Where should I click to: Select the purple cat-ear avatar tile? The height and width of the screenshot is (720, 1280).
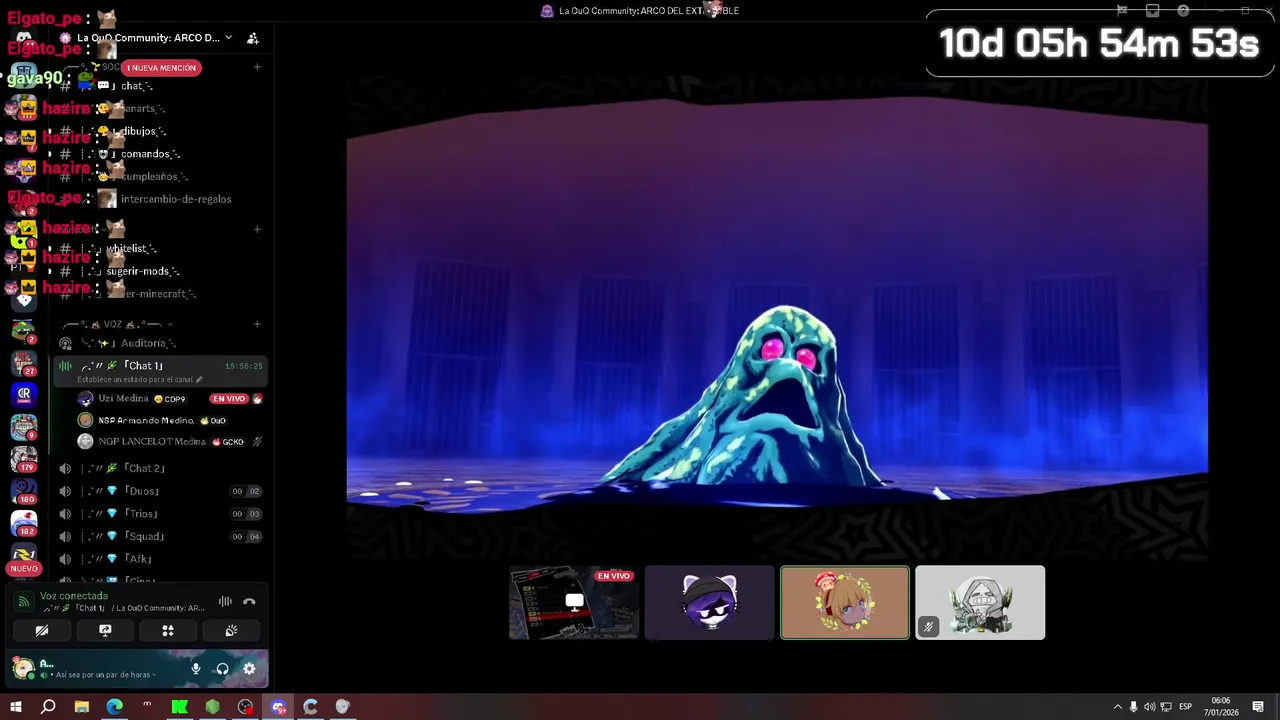click(709, 602)
